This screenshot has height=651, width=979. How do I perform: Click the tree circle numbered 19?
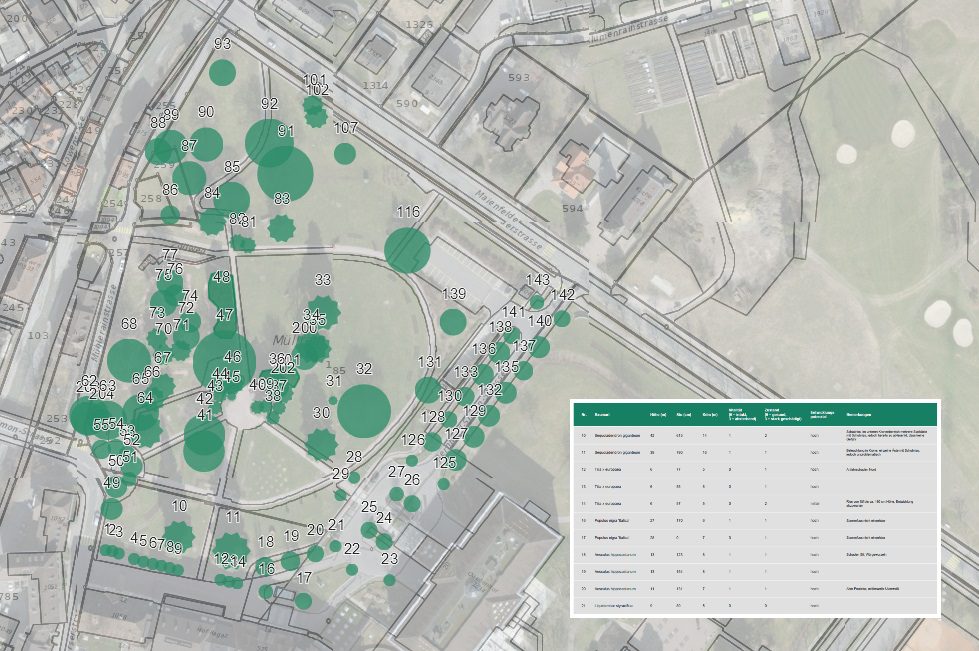coord(290,560)
